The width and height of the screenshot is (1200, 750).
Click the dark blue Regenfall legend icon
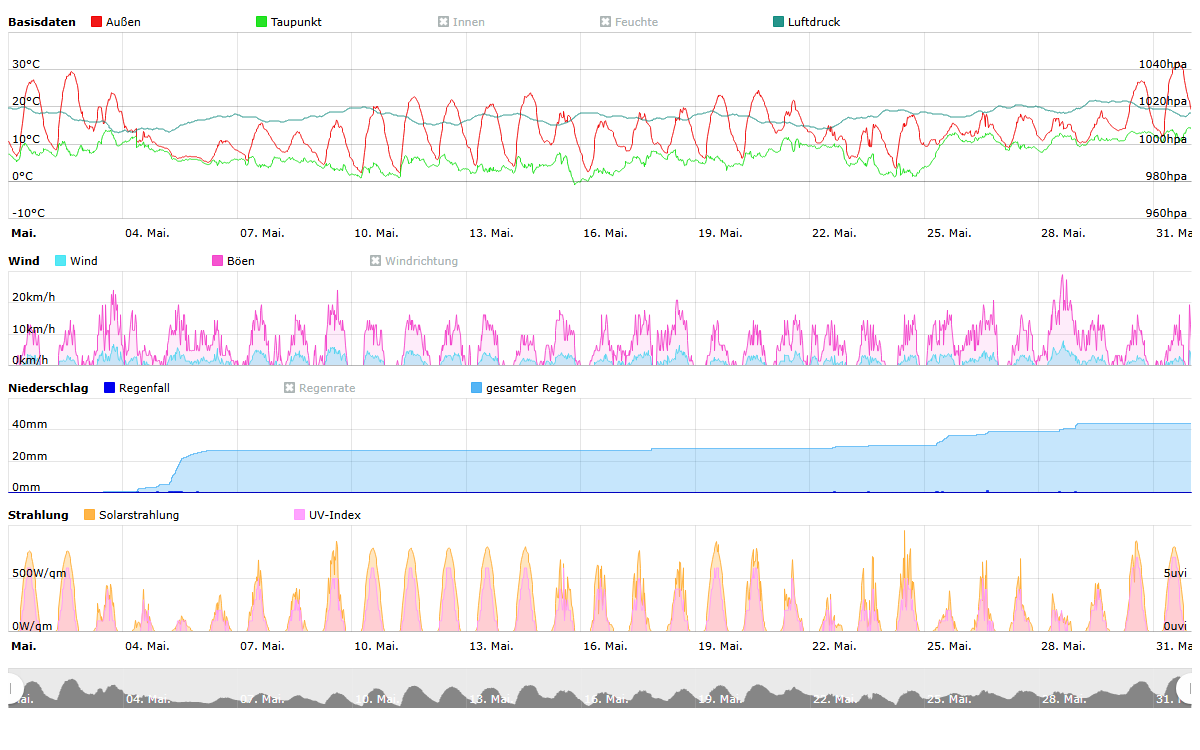point(110,388)
